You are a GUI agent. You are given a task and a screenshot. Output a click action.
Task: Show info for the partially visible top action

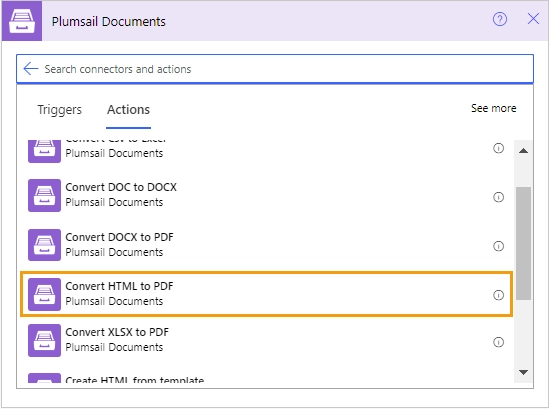[x=498, y=148]
